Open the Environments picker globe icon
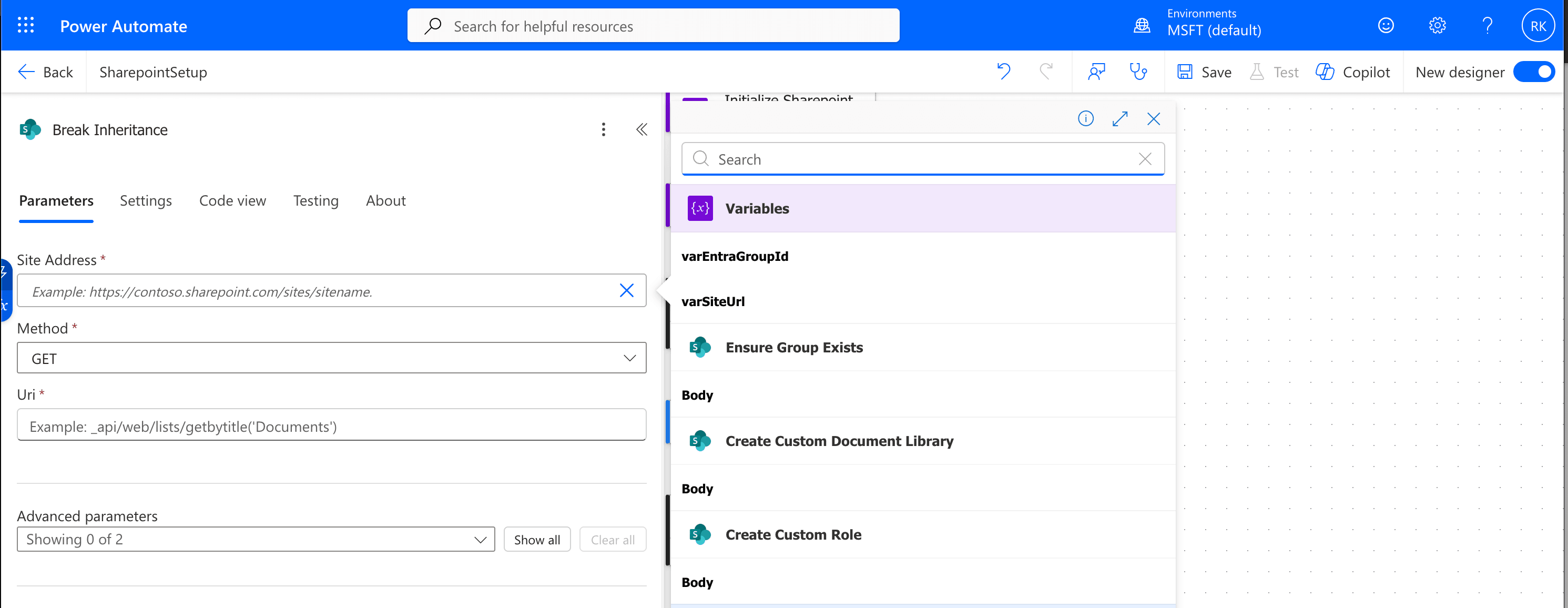 (1142, 26)
